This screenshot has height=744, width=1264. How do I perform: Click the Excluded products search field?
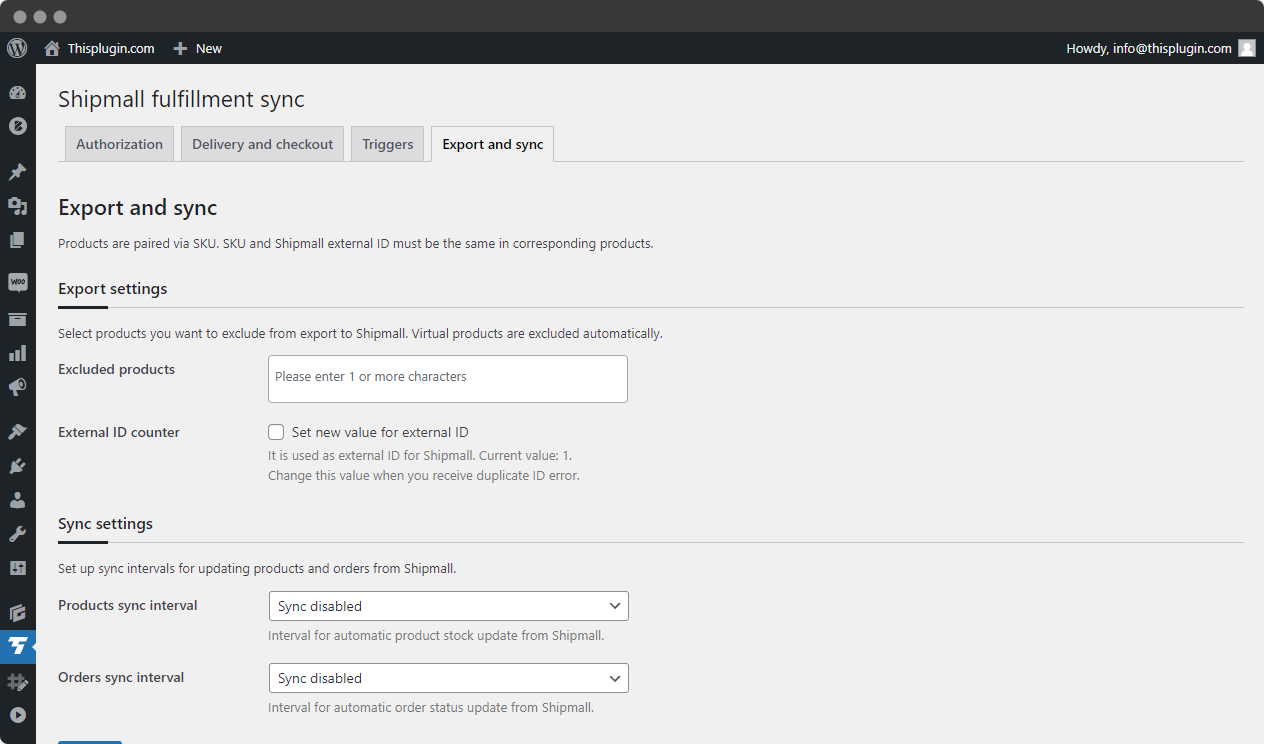point(447,378)
